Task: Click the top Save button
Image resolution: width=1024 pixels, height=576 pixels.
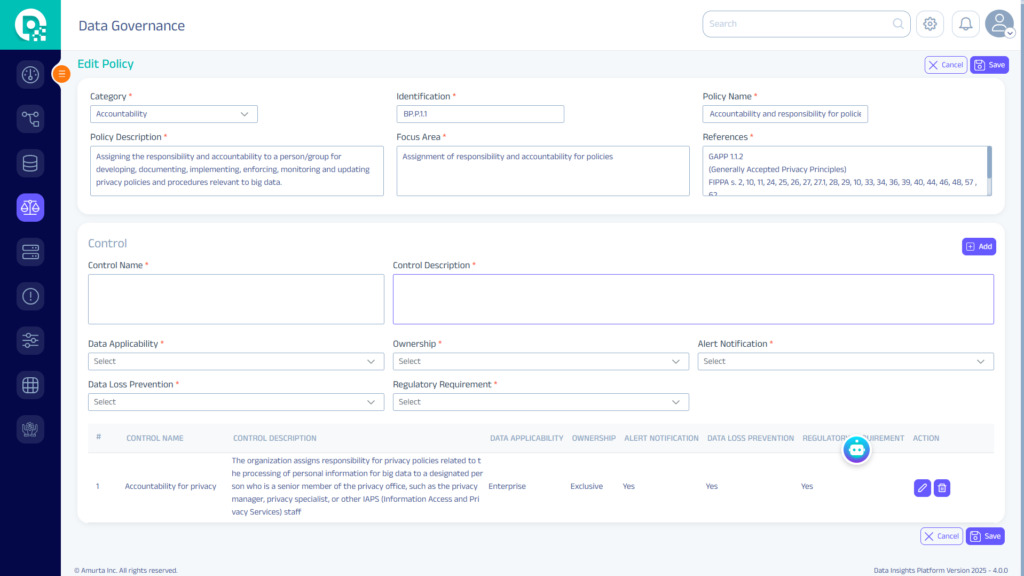Action: 989,65
